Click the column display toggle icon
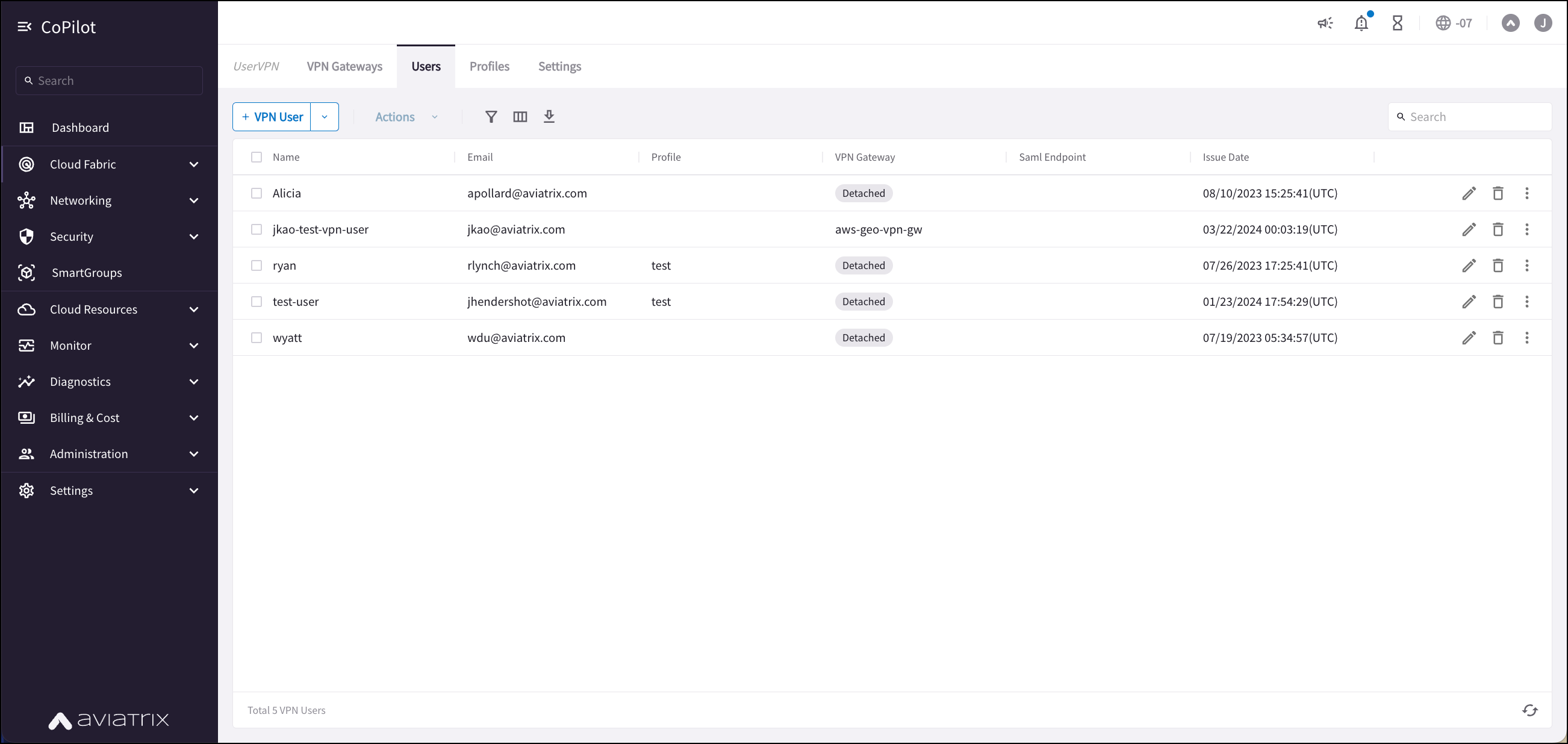The image size is (1568, 744). click(x=519, y=116)
